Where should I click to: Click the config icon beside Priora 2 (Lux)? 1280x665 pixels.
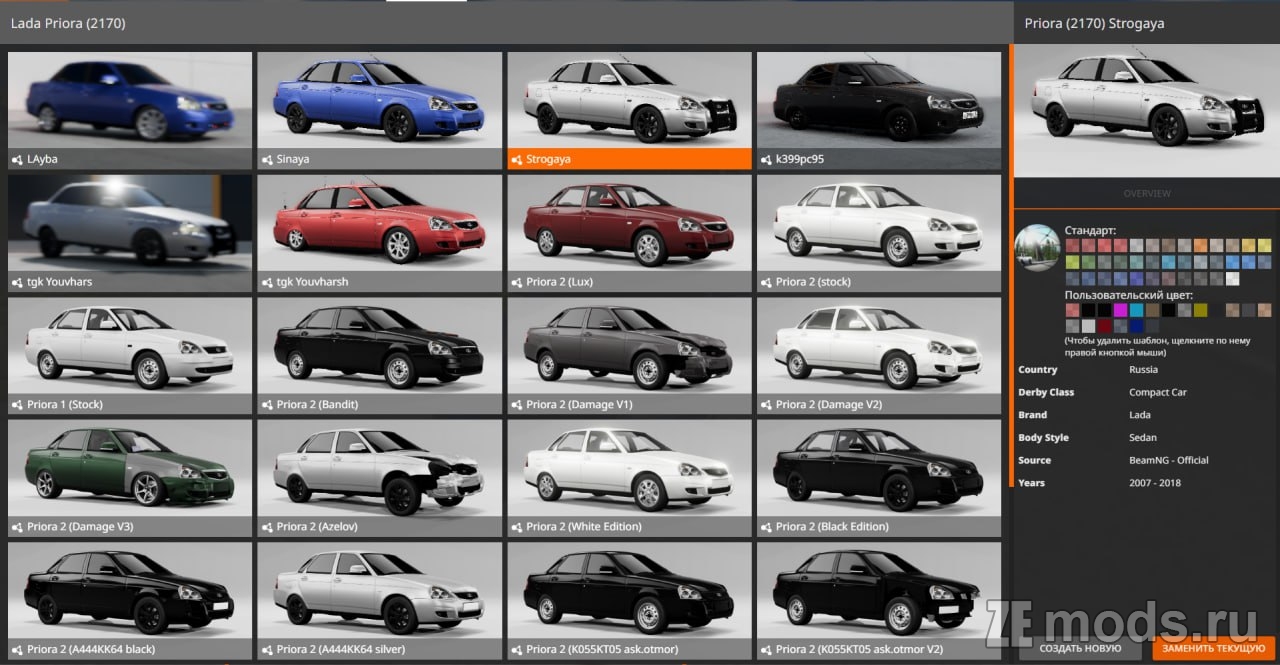[517, 282]
